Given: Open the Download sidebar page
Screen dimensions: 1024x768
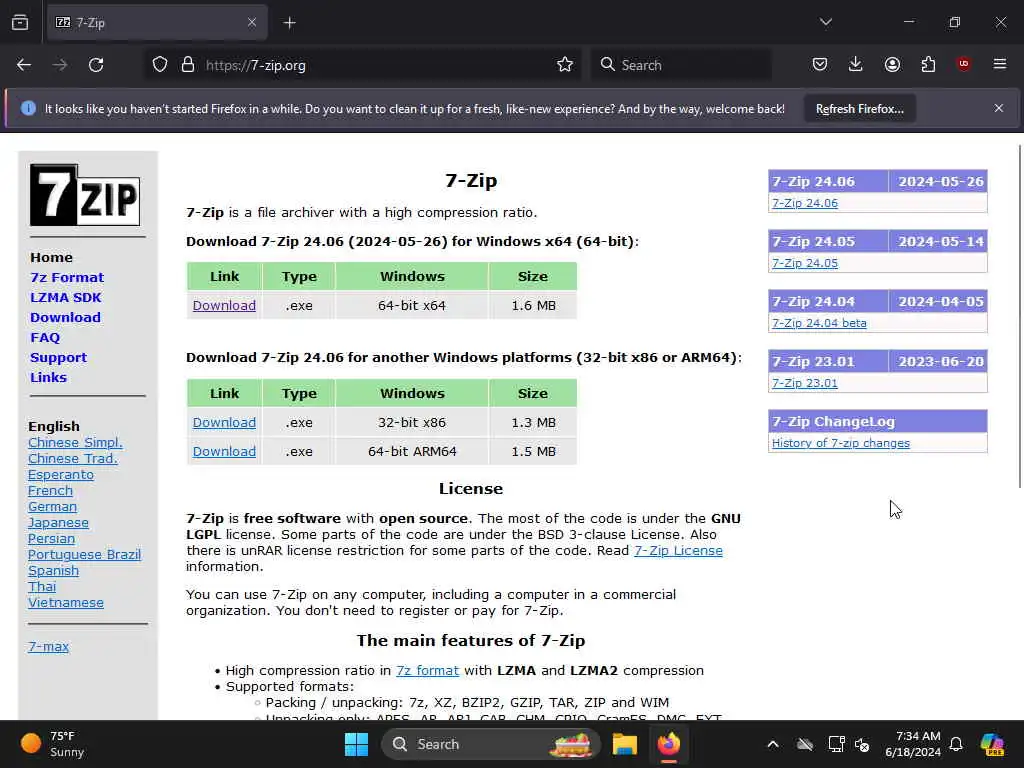Looking at the screenshot, I should tap(65, 317).
